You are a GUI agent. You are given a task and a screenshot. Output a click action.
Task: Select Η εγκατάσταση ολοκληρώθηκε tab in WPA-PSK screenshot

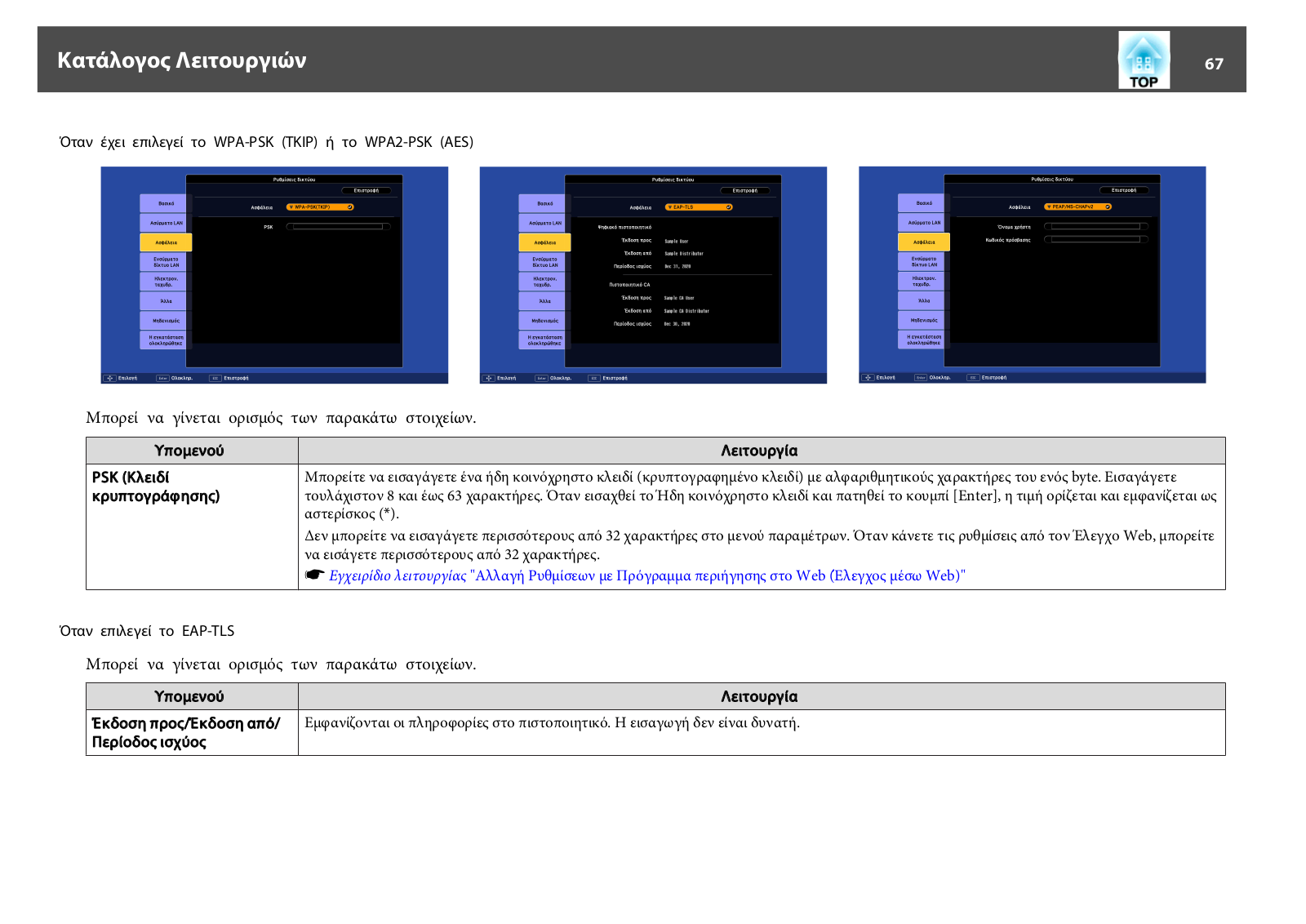pos(166,340)
